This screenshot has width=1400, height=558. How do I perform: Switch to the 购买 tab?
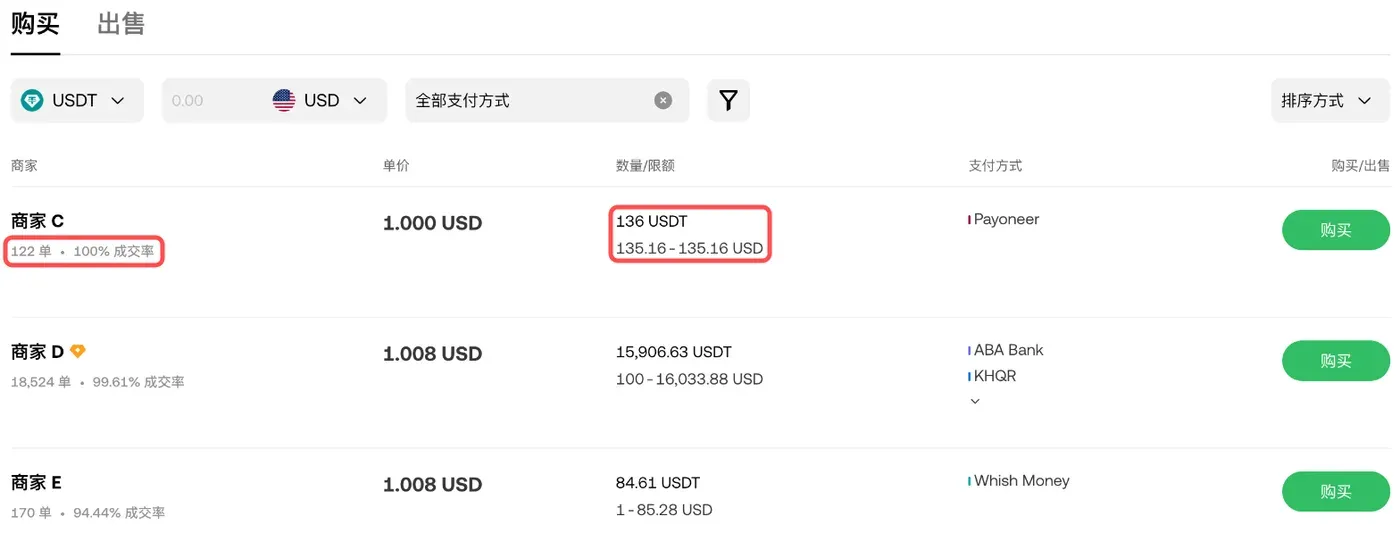[x=36, y=24]
